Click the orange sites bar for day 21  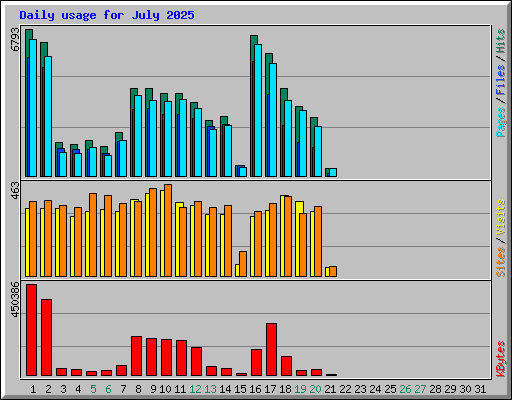tap(333, 272)
